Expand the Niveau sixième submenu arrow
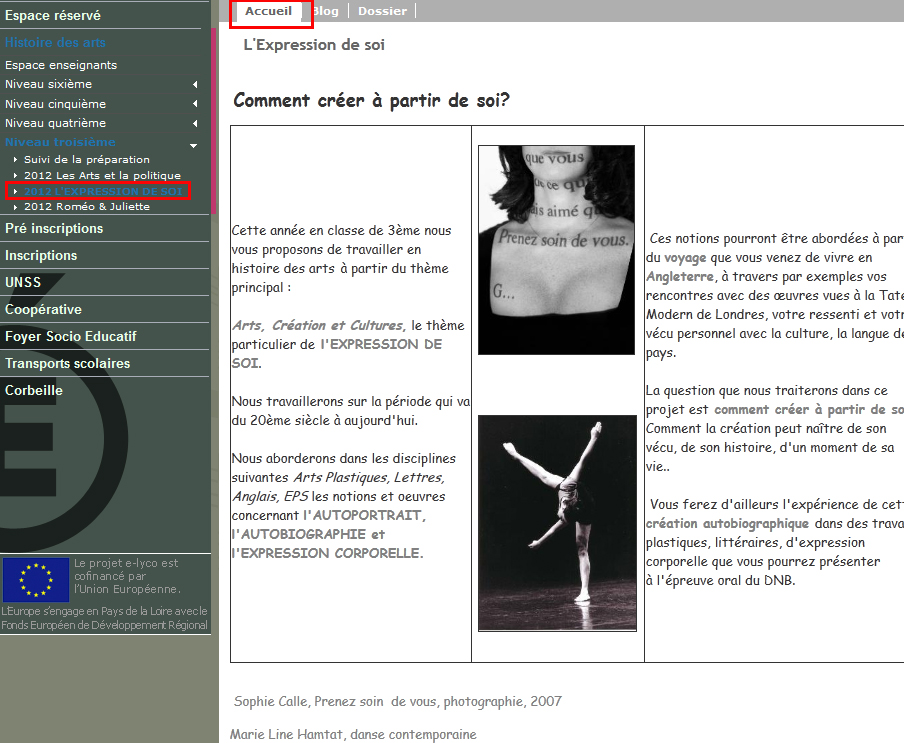Viewport: 904px width, 743px height. (195, 85)
